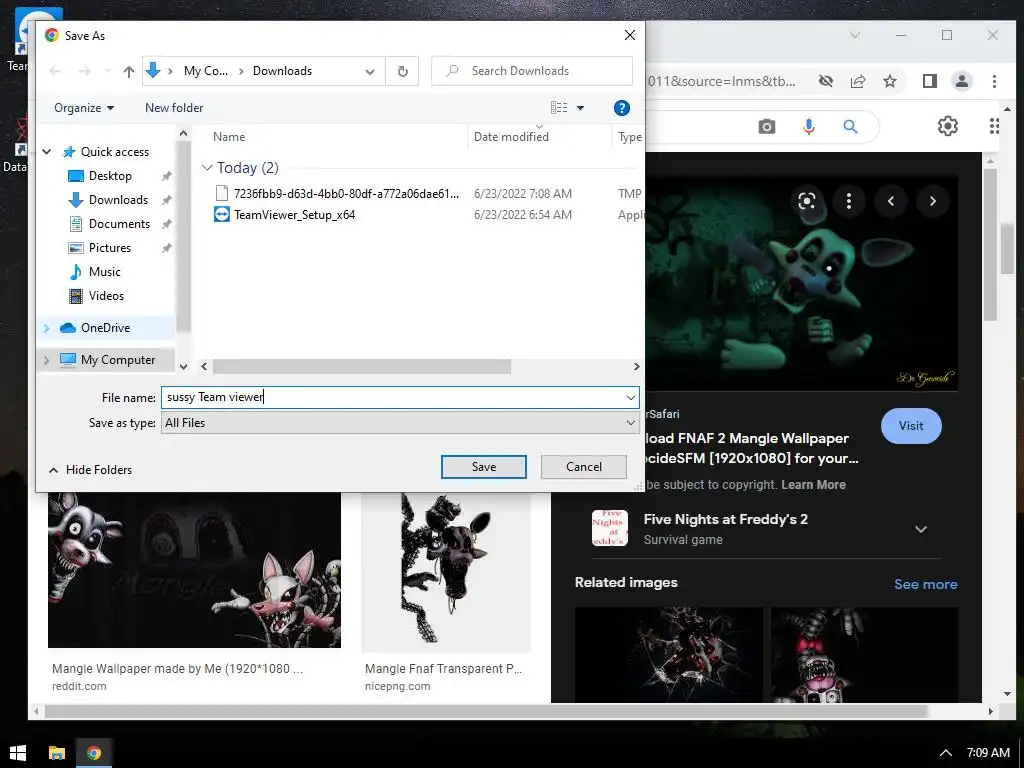
Task: Open Chrome profile avatar icon
Action: tap(961, 81)
